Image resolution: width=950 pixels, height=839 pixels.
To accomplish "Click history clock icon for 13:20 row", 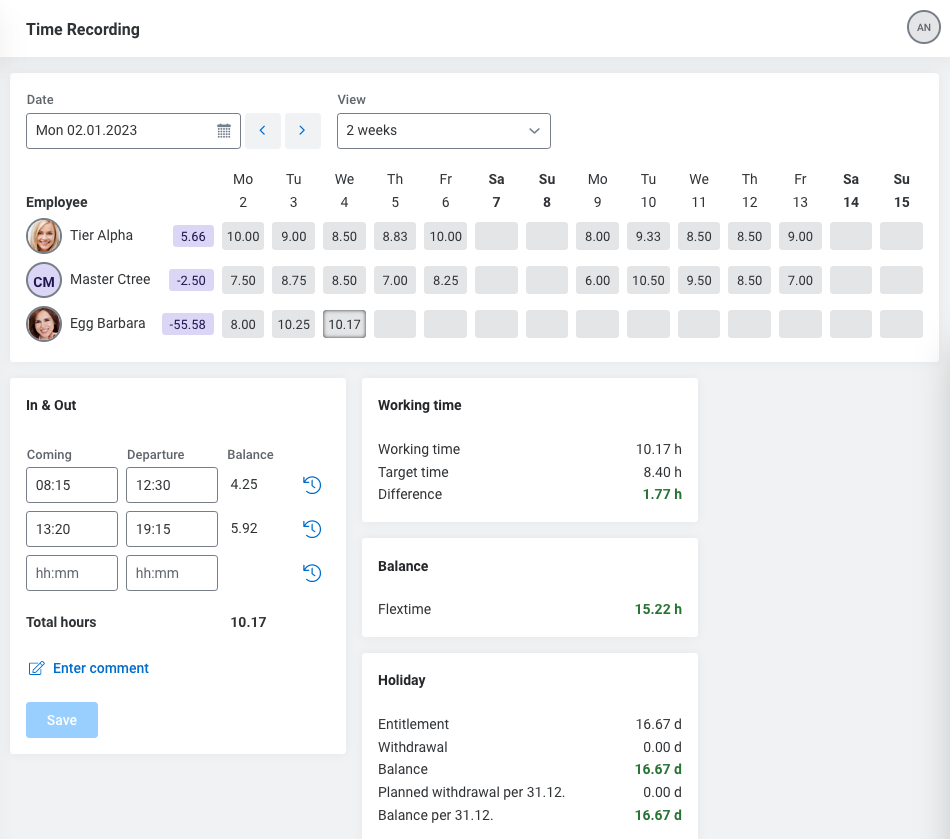I will (312, 529).
